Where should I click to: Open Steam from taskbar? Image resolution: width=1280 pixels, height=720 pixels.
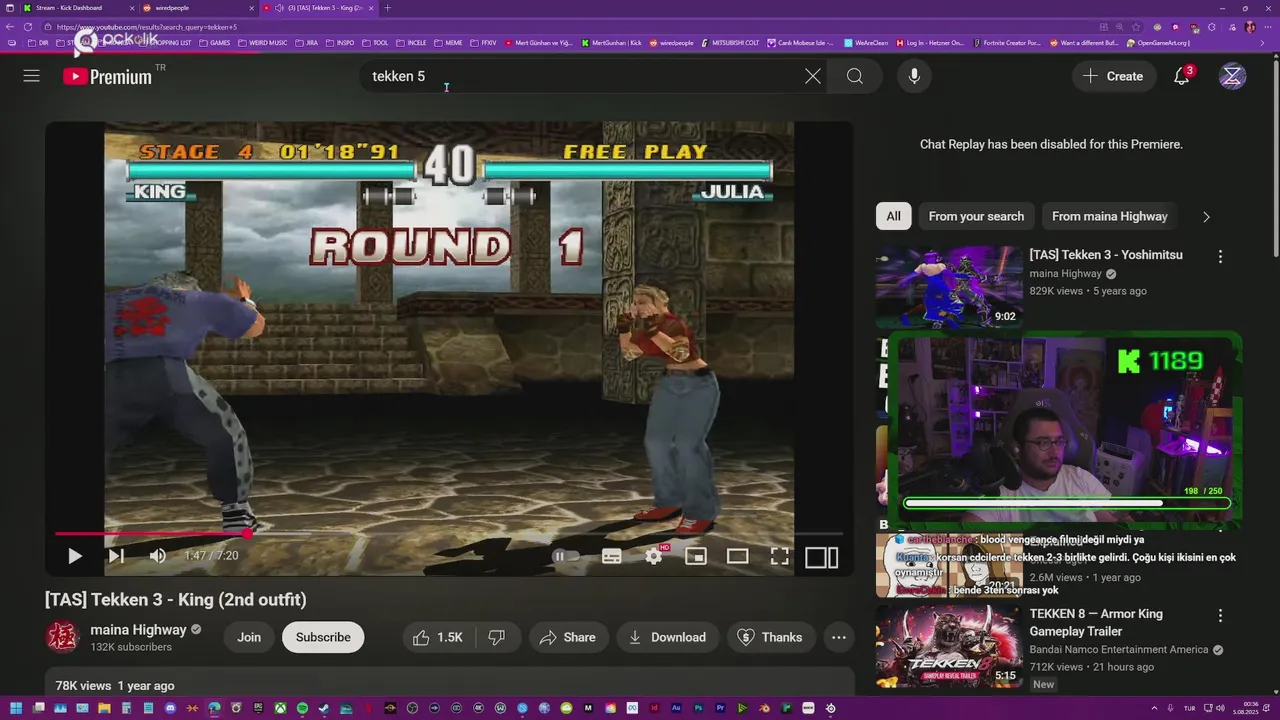click(324, 708)
